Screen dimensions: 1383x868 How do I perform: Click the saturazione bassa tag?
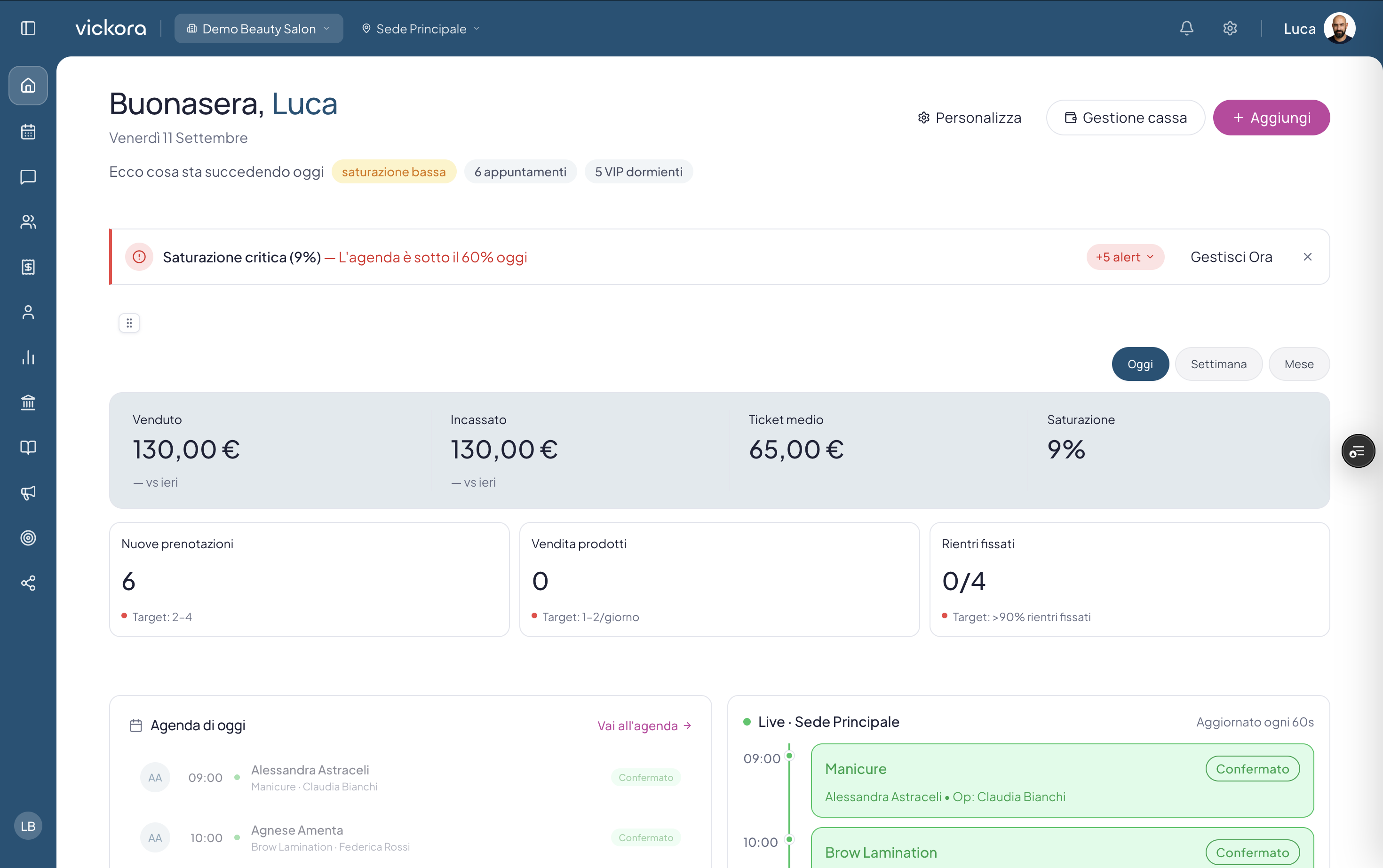point(393,172)
